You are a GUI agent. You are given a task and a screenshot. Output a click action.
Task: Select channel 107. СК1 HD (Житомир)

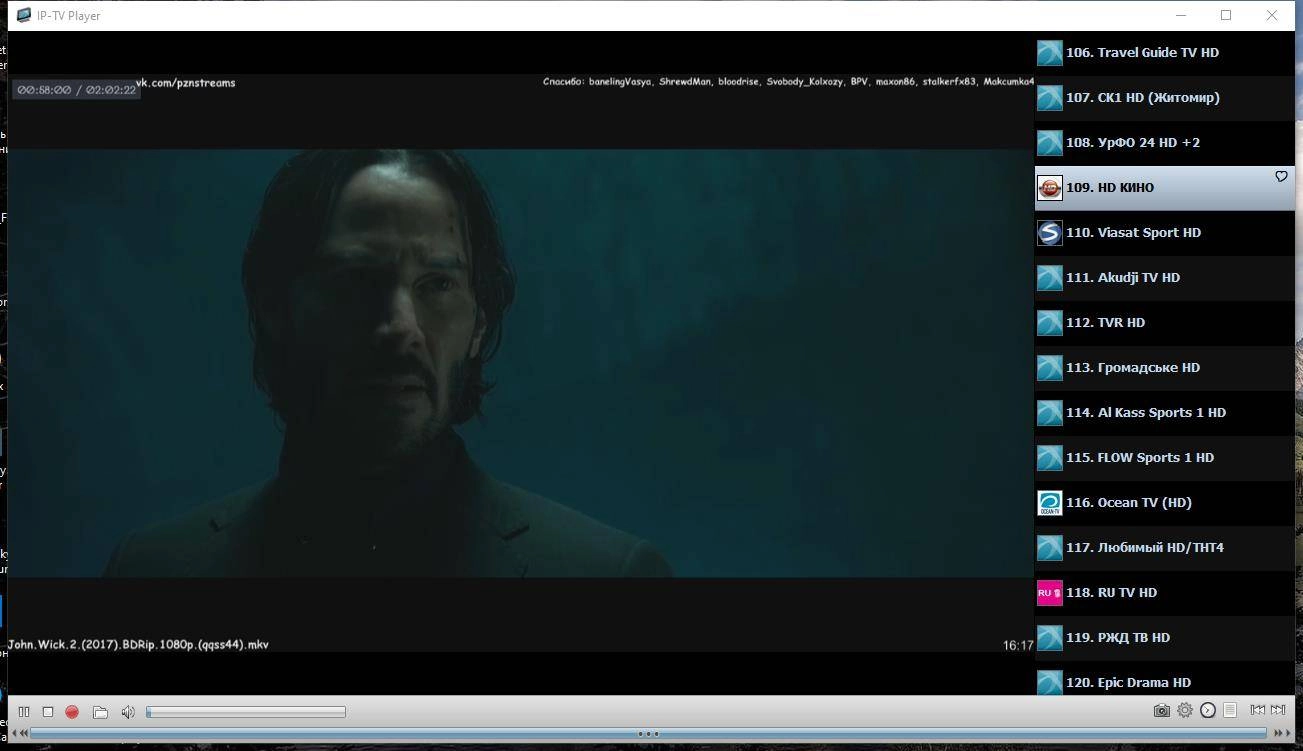pyautogui.click(x=1164, y=98)
